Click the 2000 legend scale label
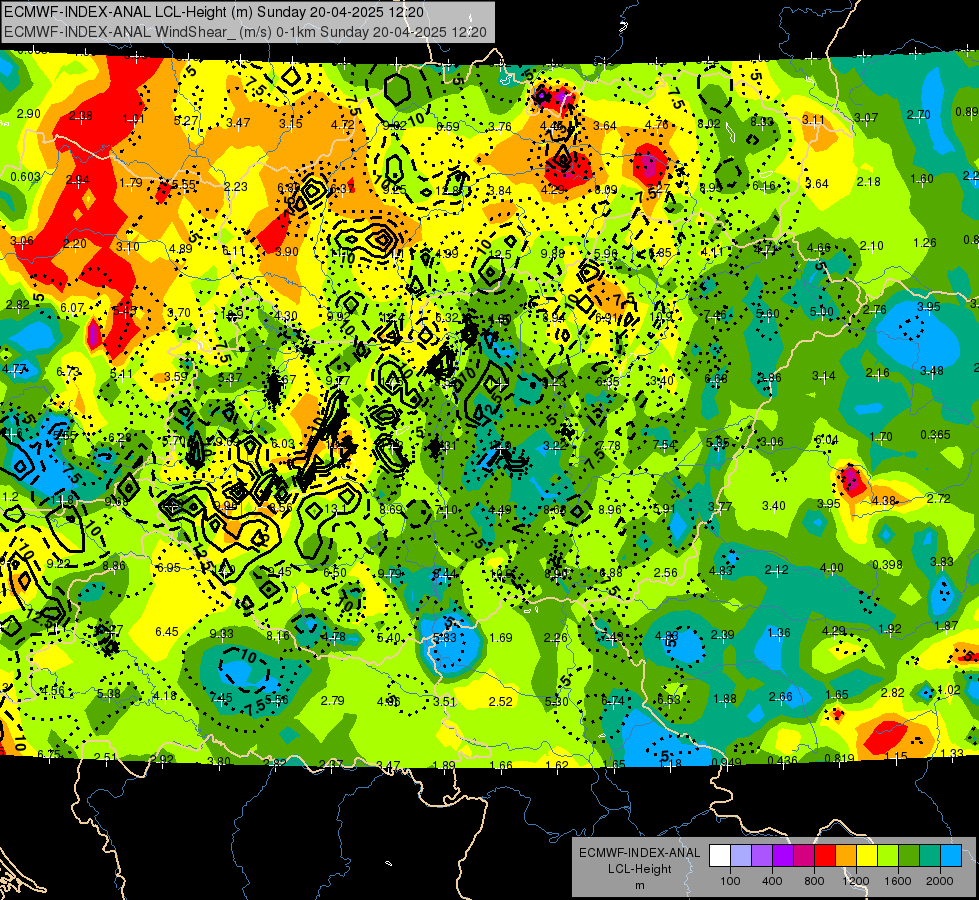The image size is (979, 900). pyautogui.click(x=940, y=881)
